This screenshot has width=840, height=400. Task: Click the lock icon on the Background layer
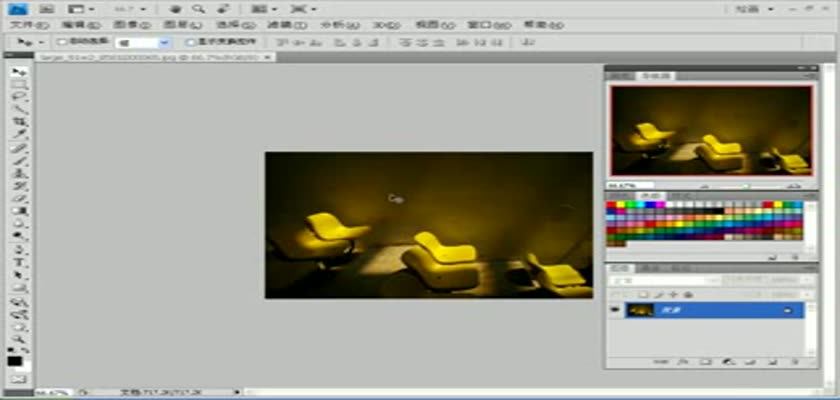787,311
